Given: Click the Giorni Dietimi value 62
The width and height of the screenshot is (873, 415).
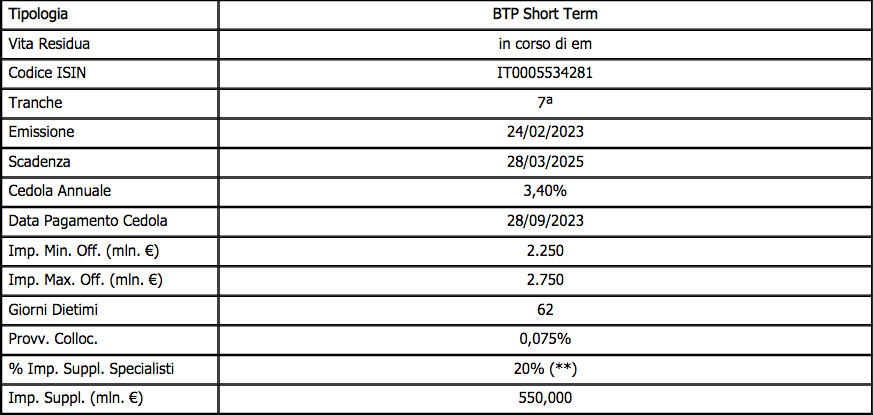Looking at the screenshot, I should pos(545,310).
